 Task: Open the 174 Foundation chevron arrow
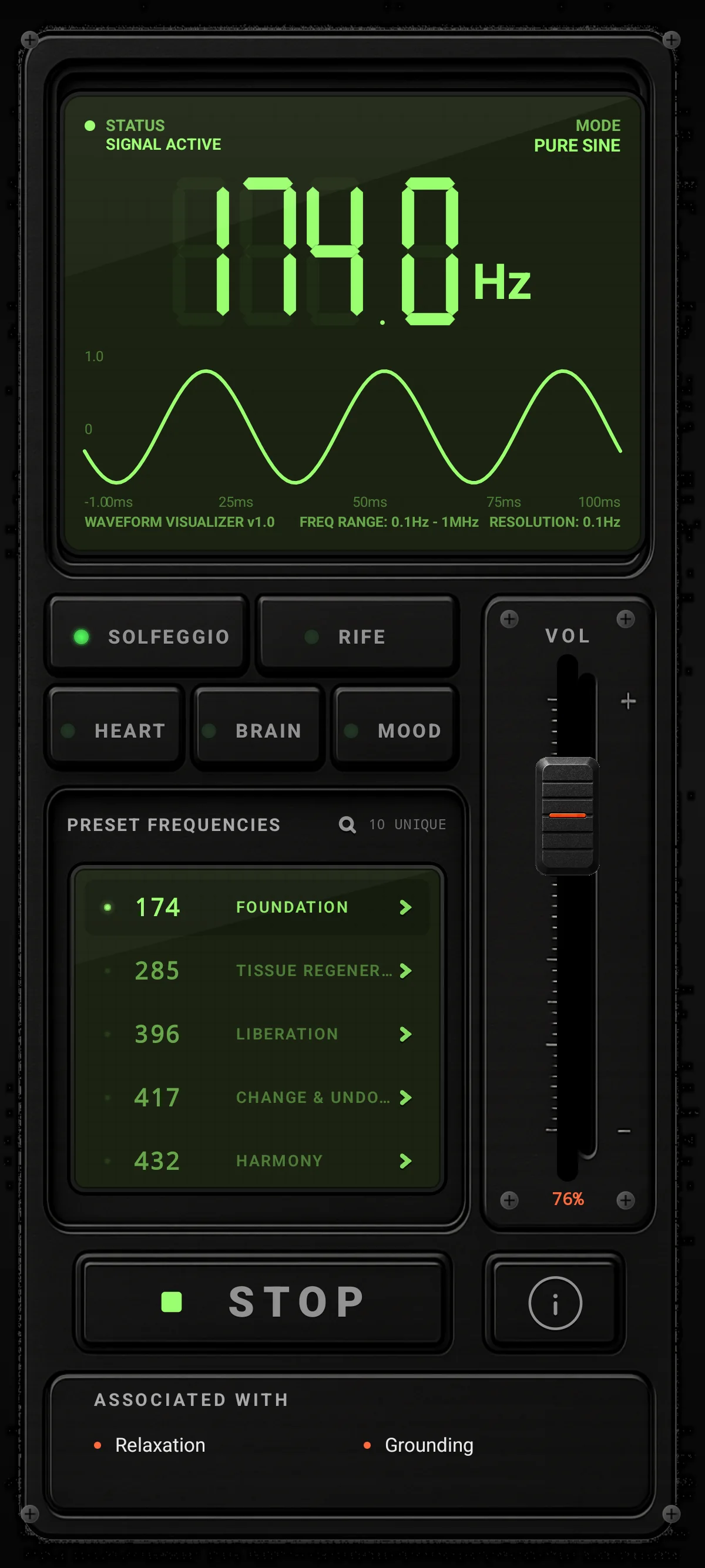(x=405, y=907)
